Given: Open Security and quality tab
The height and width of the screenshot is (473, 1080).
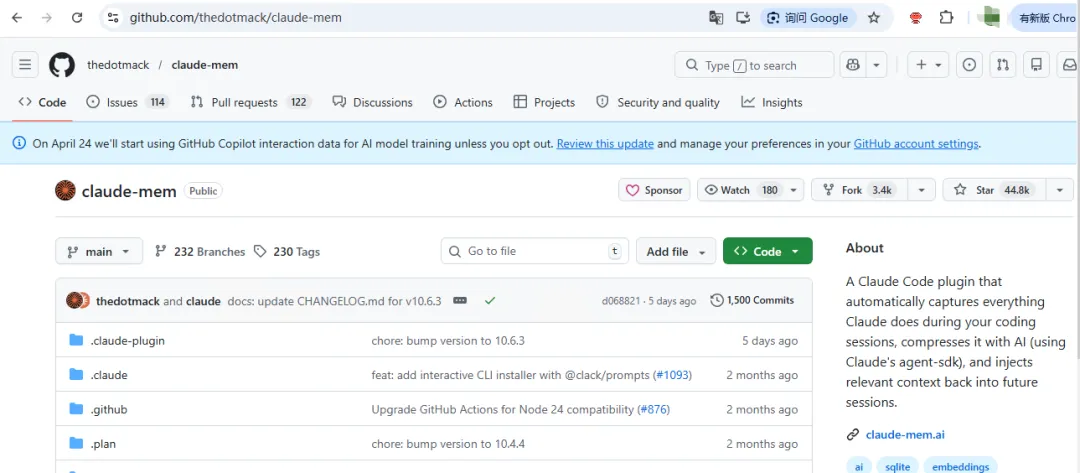Looking at the screenshot, I should [658, 103].
